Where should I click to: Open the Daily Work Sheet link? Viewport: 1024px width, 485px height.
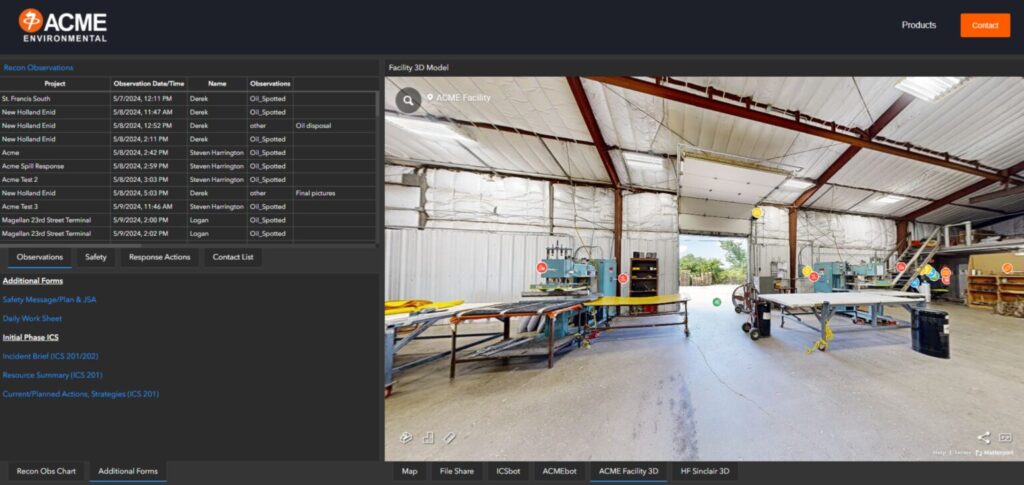32,319
